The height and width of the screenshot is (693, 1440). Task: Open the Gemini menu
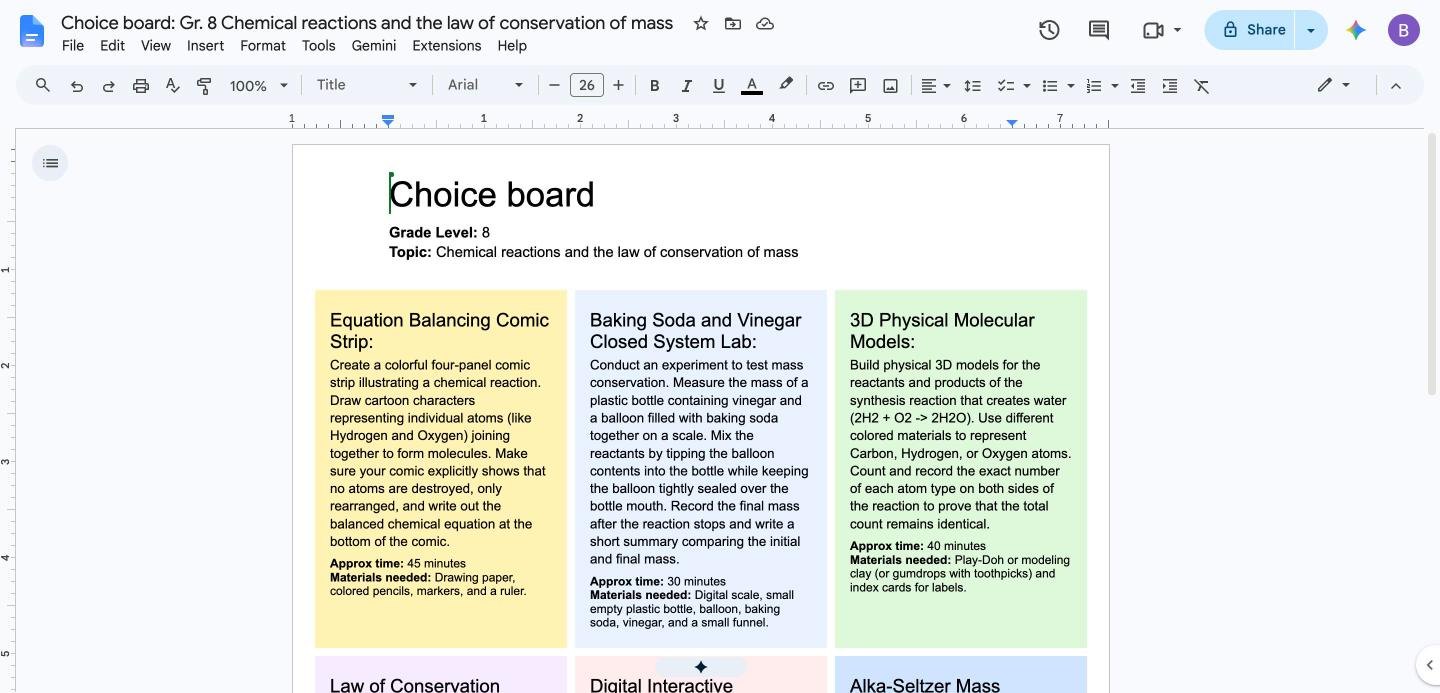[x=374, y=46]
